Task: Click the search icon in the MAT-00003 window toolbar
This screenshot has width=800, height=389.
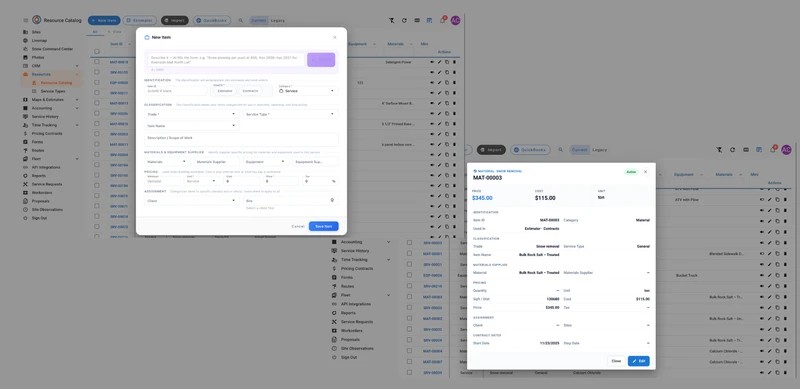Action: (560, 150)
